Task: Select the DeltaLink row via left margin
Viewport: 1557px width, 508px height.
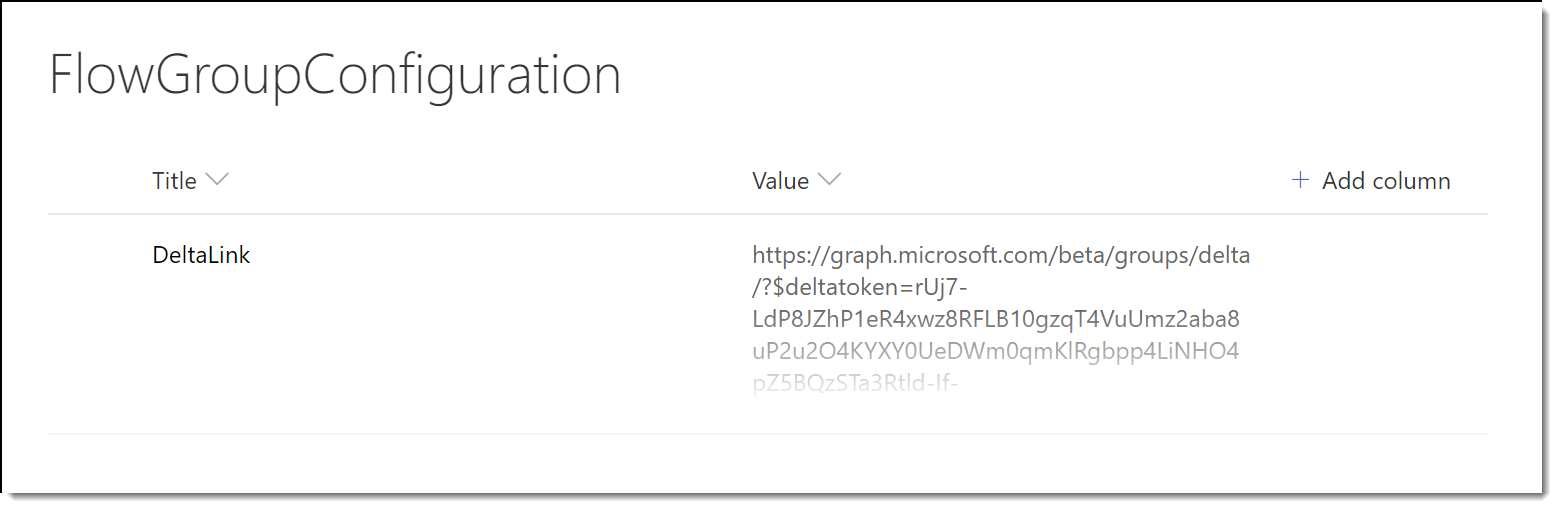Action: (98, 323)
